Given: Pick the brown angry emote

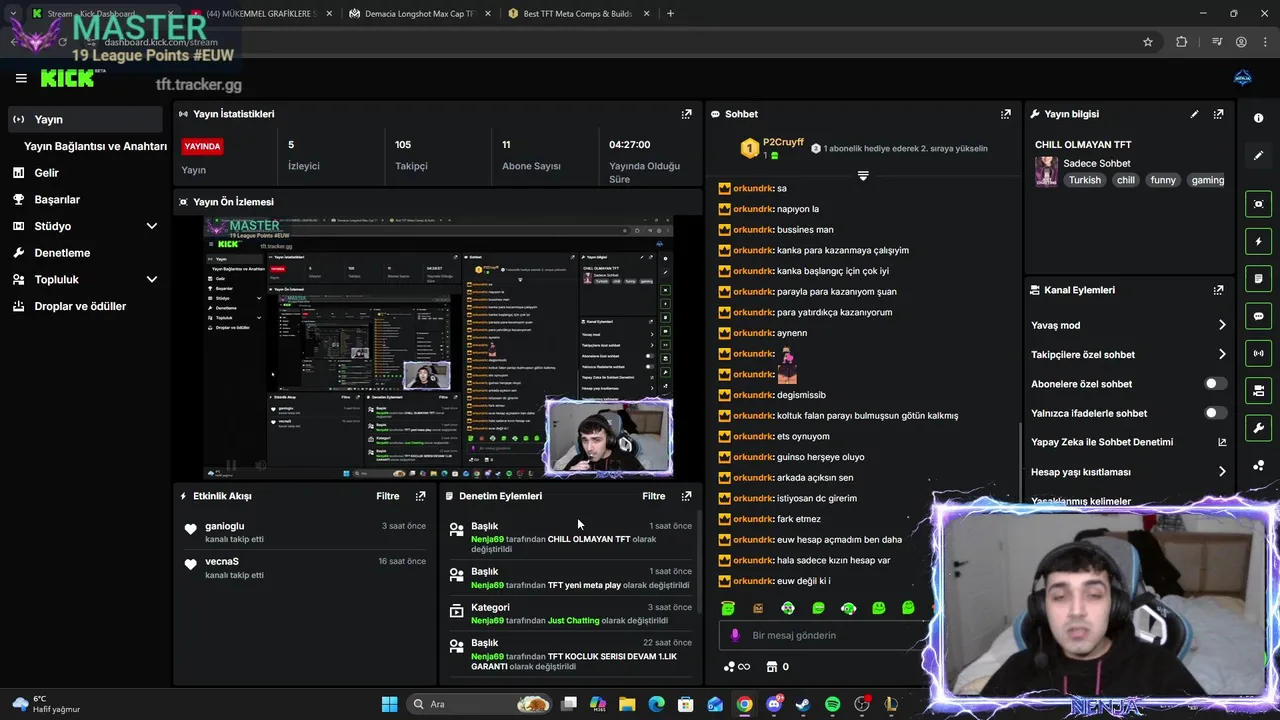Looking at the screenshot, I should tap(758, 608).
